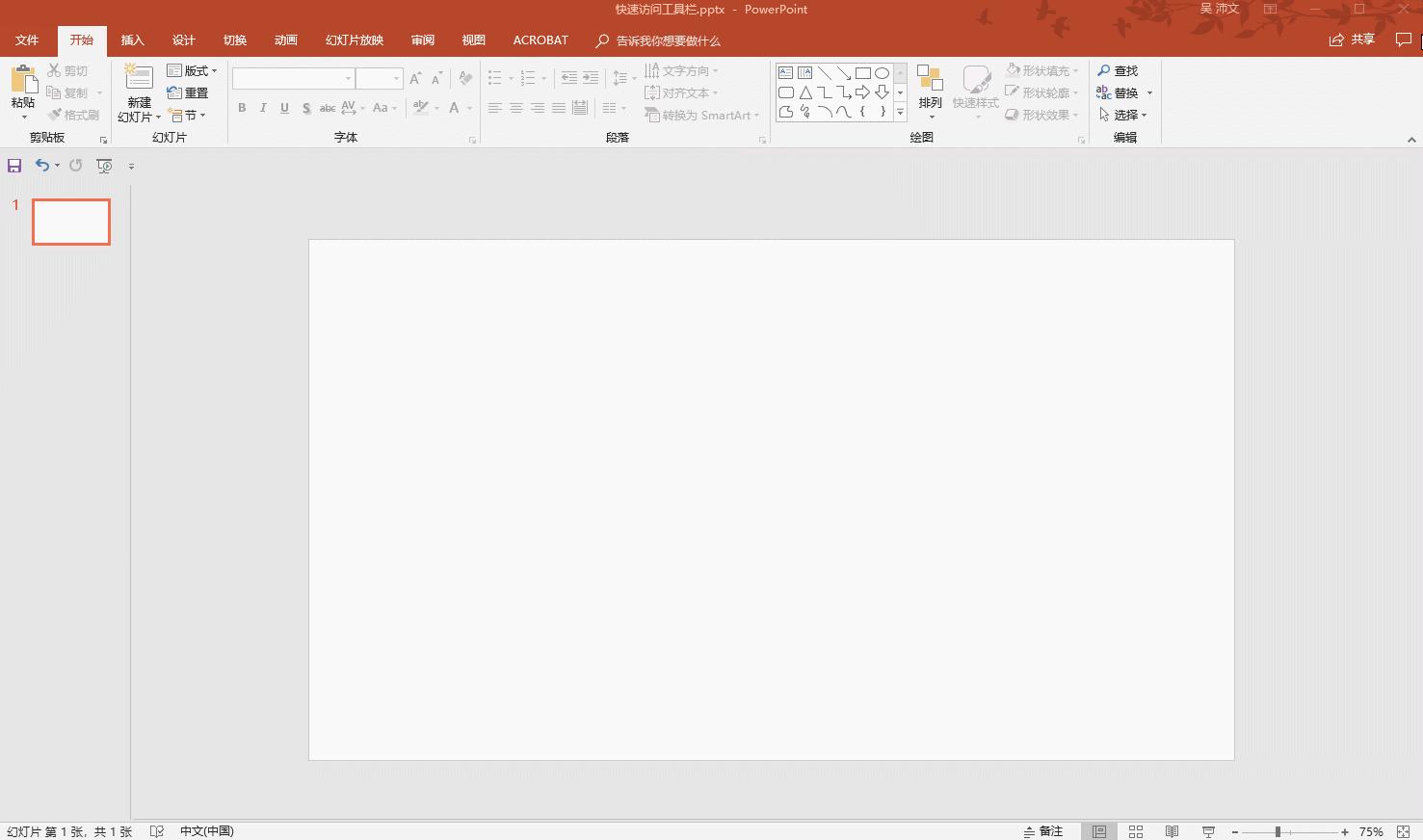
Task: Switch to the 幻灯片放映 tab
Action: (x=354, y=40)
